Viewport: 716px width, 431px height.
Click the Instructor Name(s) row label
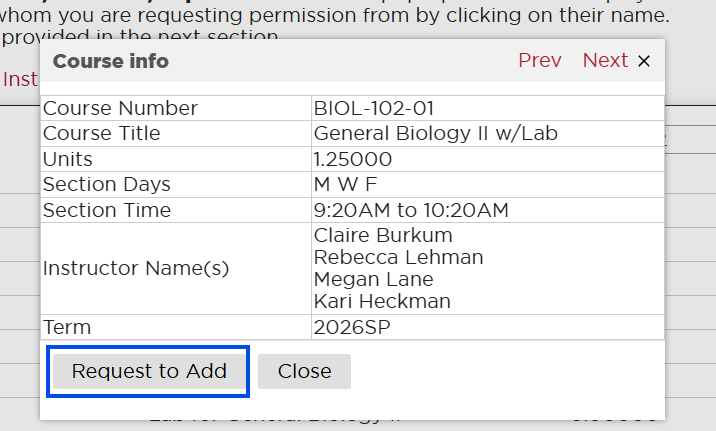[136, 269]
